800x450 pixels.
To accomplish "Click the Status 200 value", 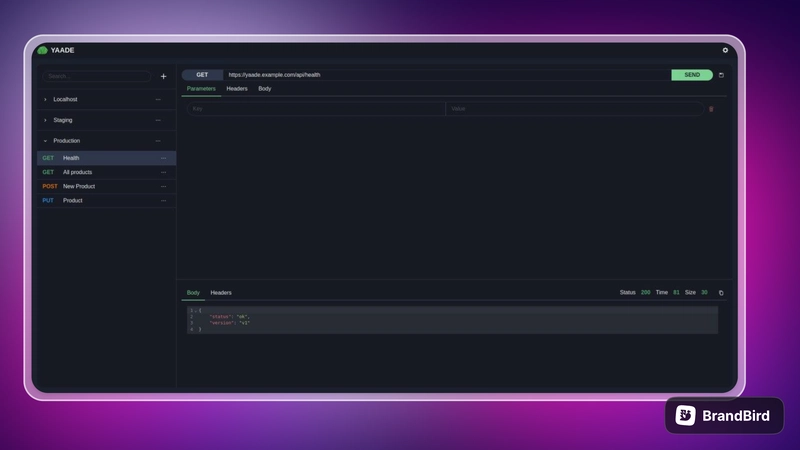I will [x=645, y=293].
